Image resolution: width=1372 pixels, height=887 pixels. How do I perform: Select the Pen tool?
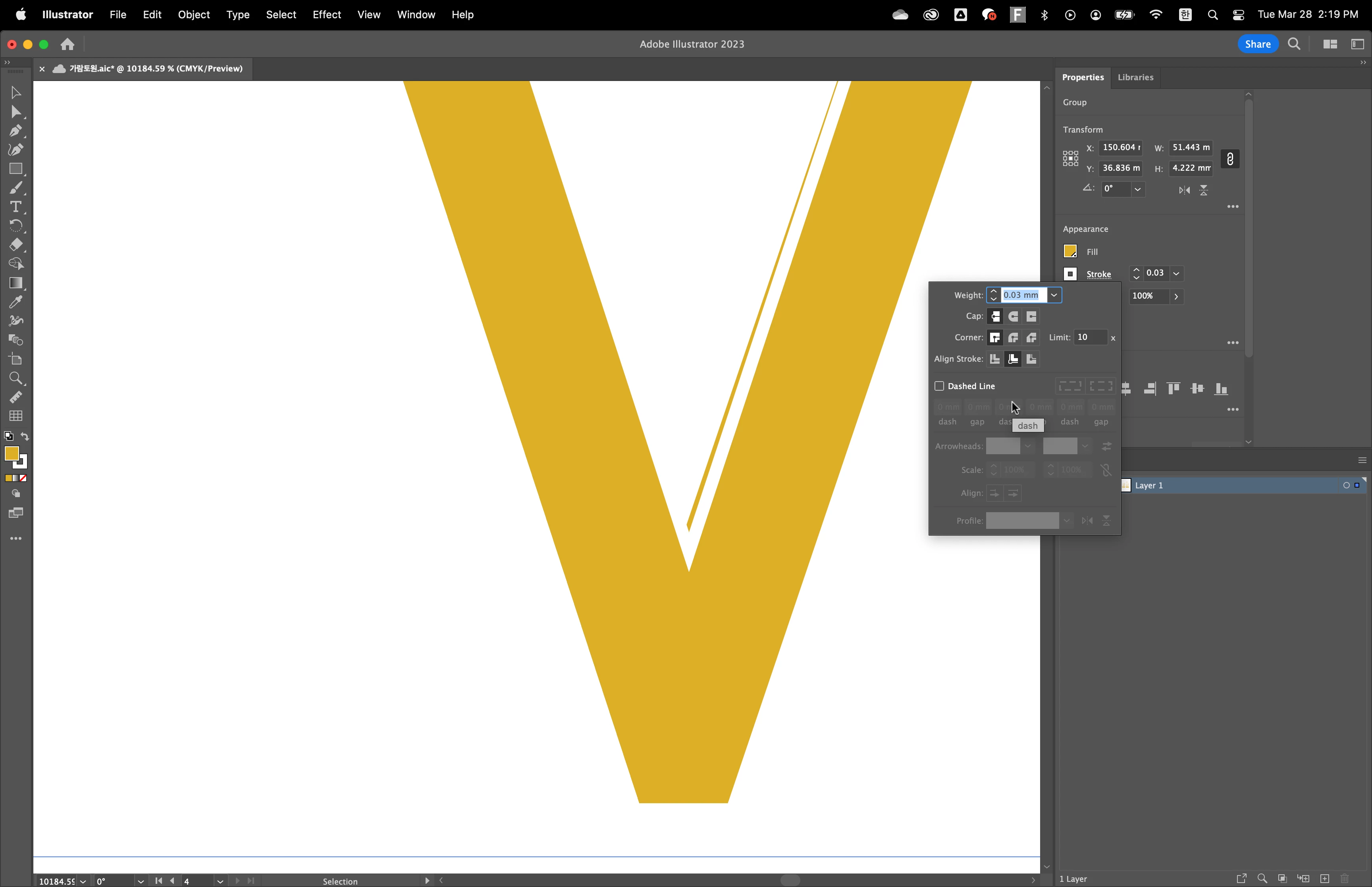click(15, 131)
